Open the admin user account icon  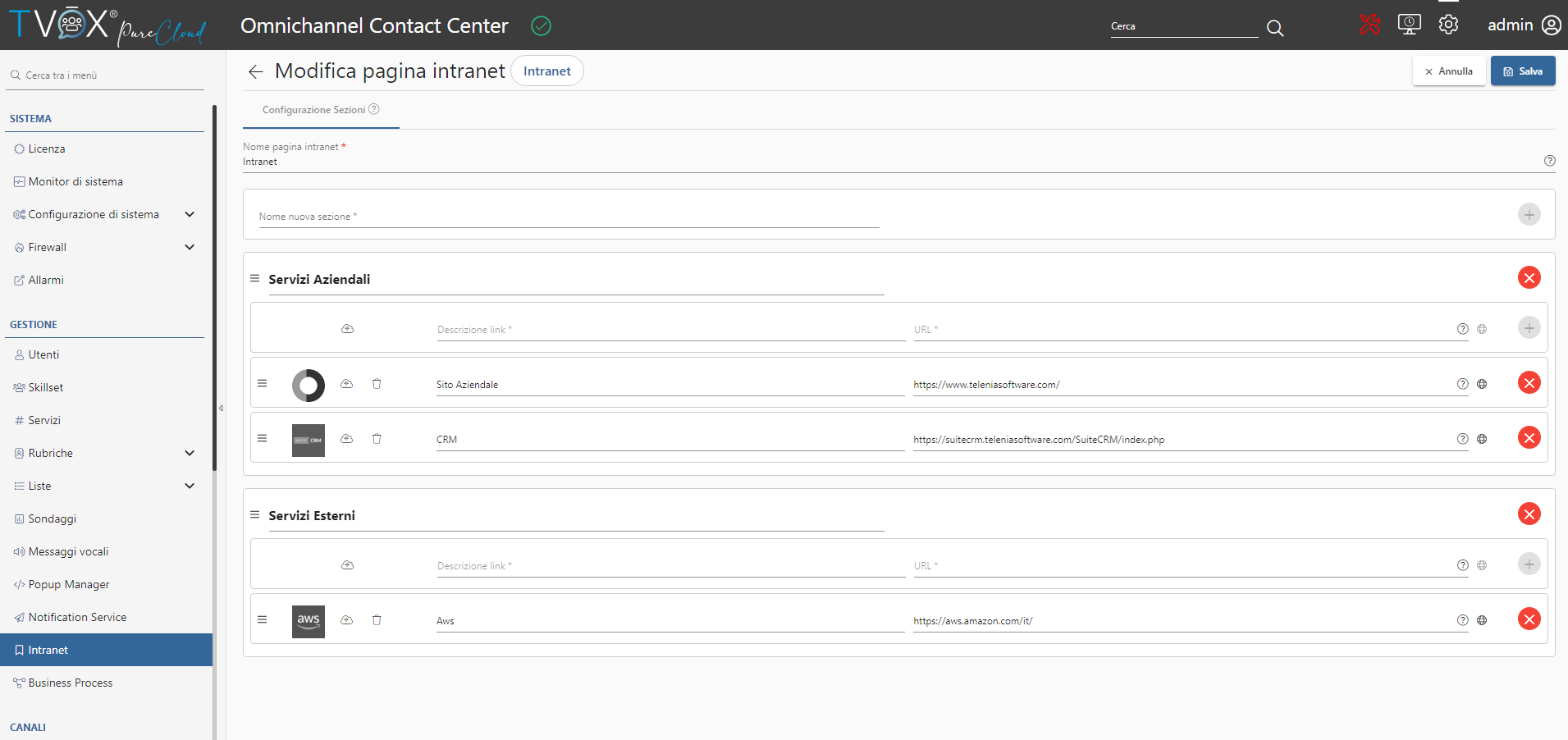[x=1552, y=25]
